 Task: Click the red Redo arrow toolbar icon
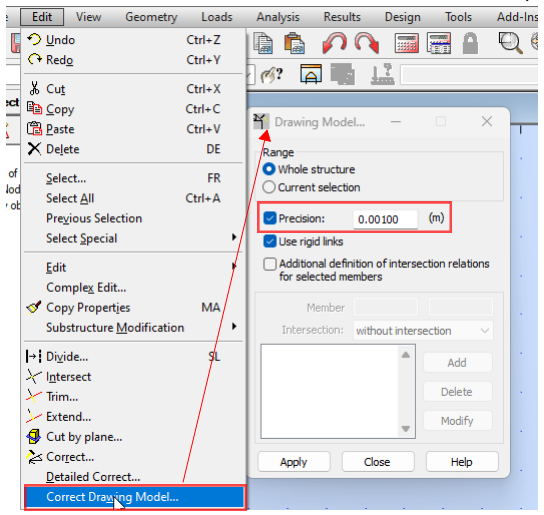point(367,43)
